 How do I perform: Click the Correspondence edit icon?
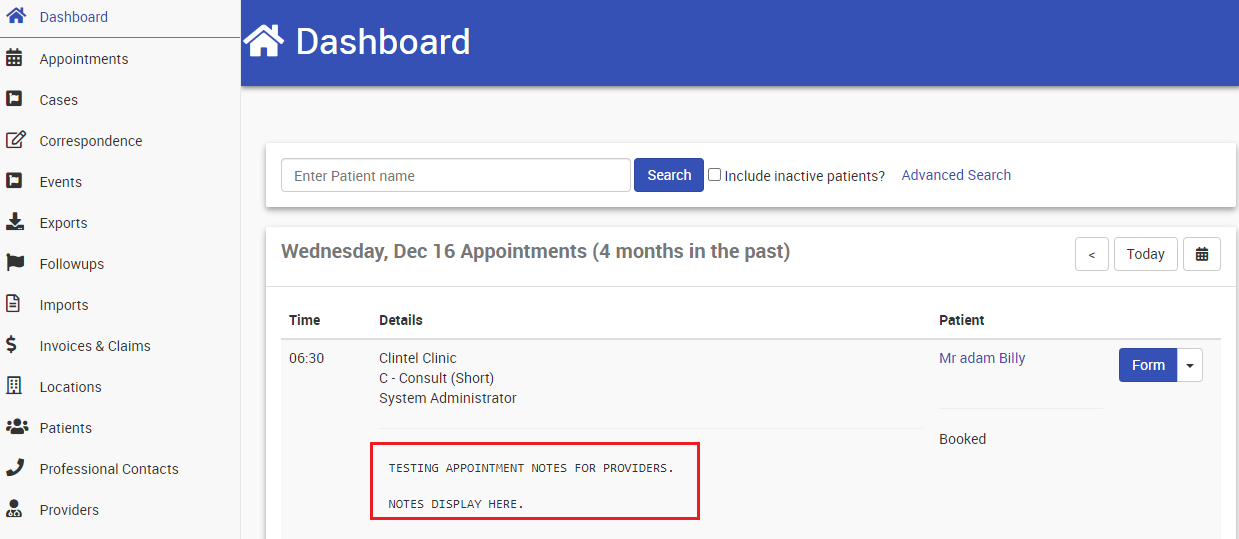click(15, 140)
